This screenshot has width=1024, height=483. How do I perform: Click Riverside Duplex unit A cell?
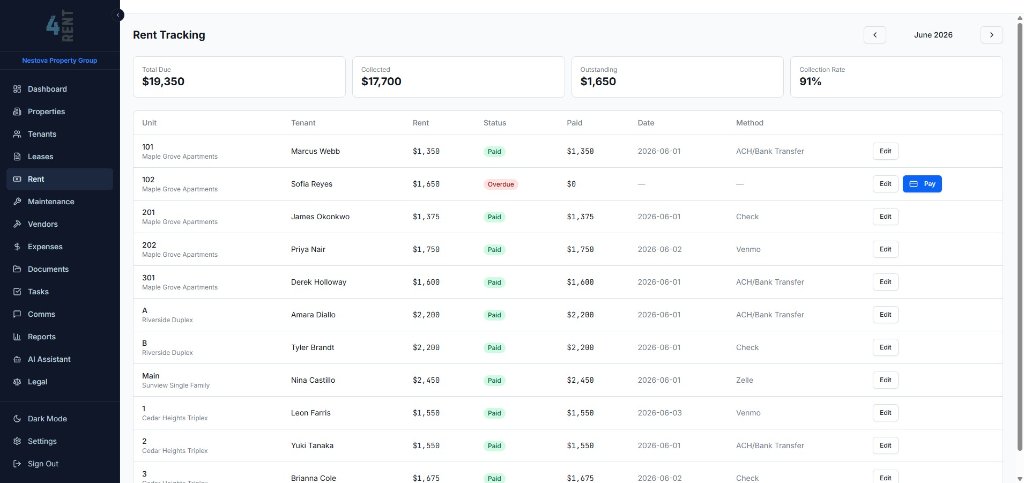tap(167, 315)
